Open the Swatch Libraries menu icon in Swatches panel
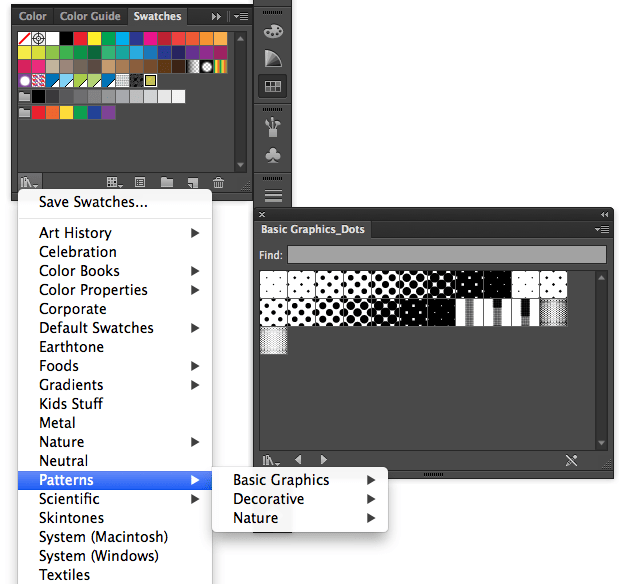This screenshot has height=584, width=636. [29, 182]
